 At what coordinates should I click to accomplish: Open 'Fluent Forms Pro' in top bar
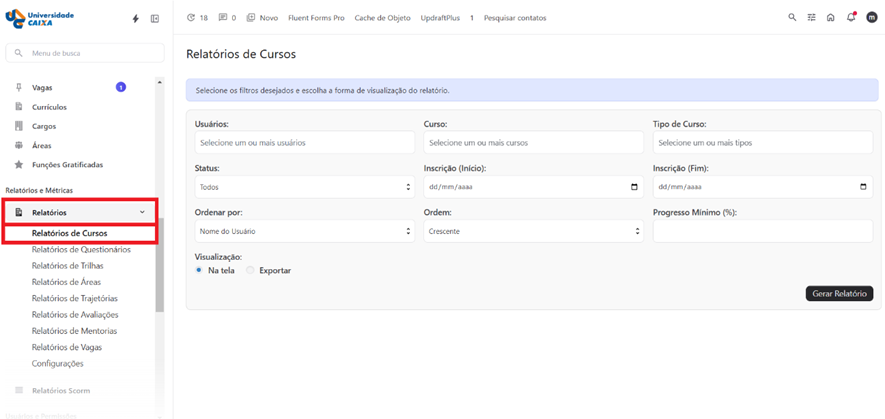coord(318,18)
